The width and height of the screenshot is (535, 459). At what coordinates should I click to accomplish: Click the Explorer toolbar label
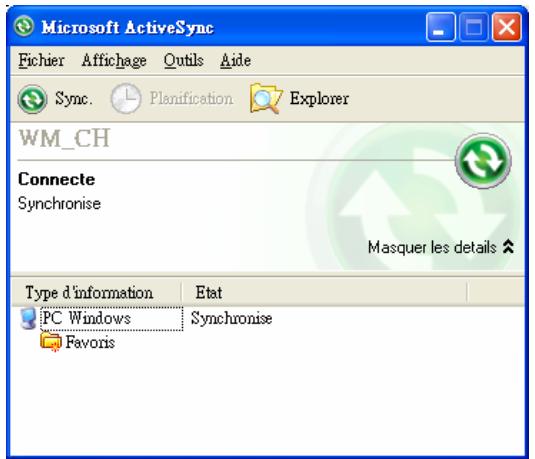coord(319,99)
